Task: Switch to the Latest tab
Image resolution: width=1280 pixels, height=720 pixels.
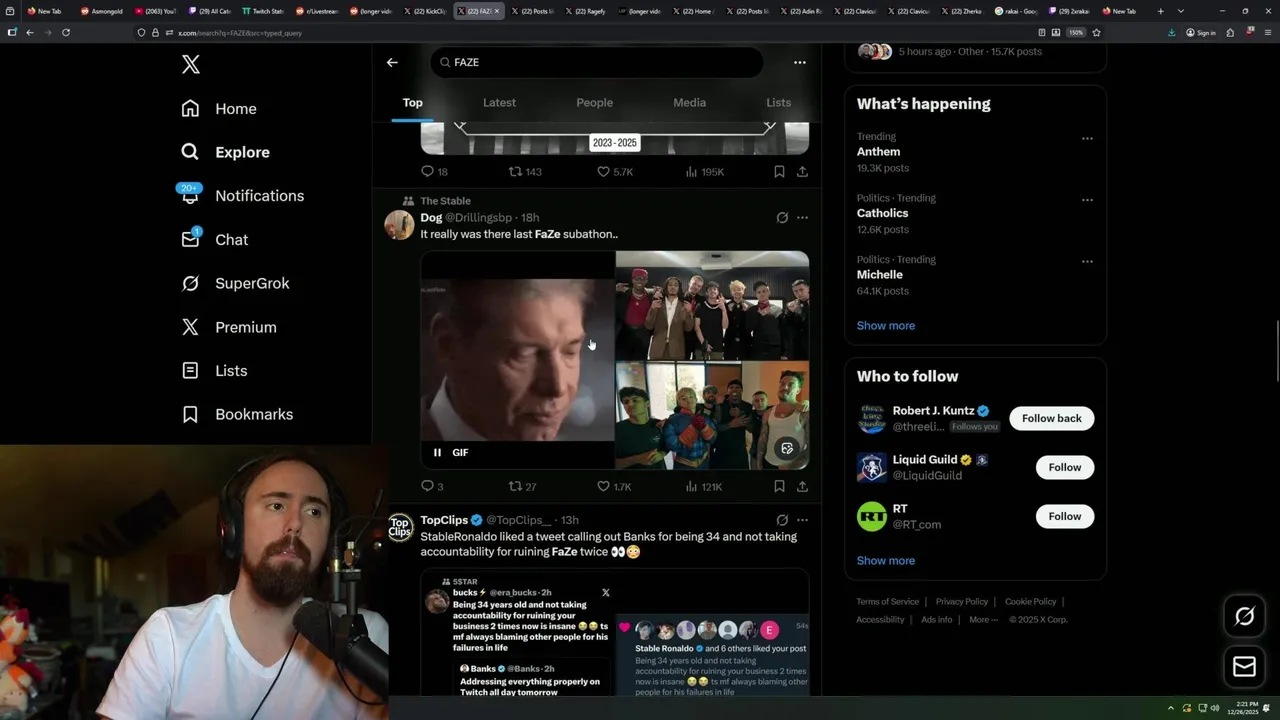Action: (x=499, y=103)
